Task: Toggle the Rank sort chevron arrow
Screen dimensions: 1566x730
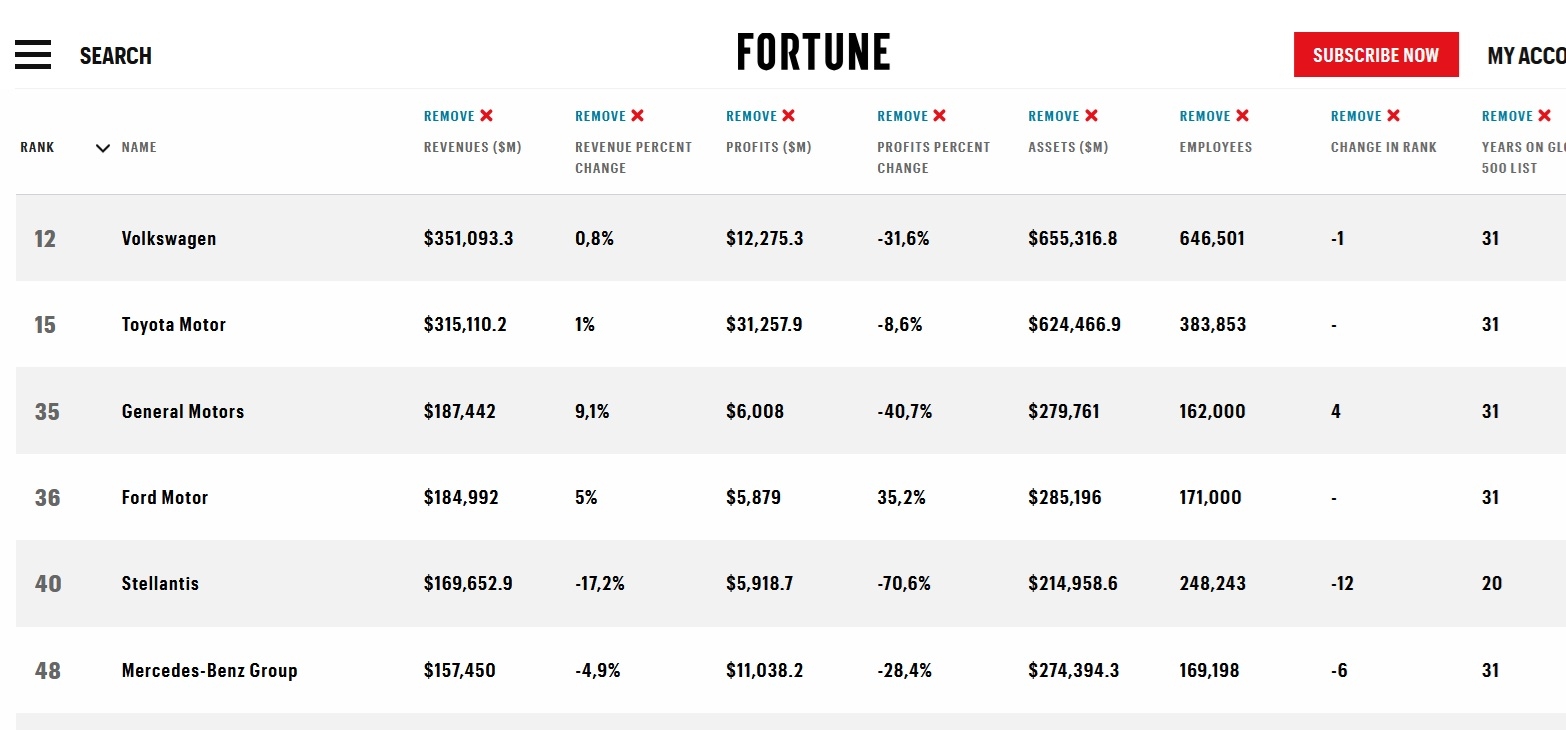Action: pos(102,148)
